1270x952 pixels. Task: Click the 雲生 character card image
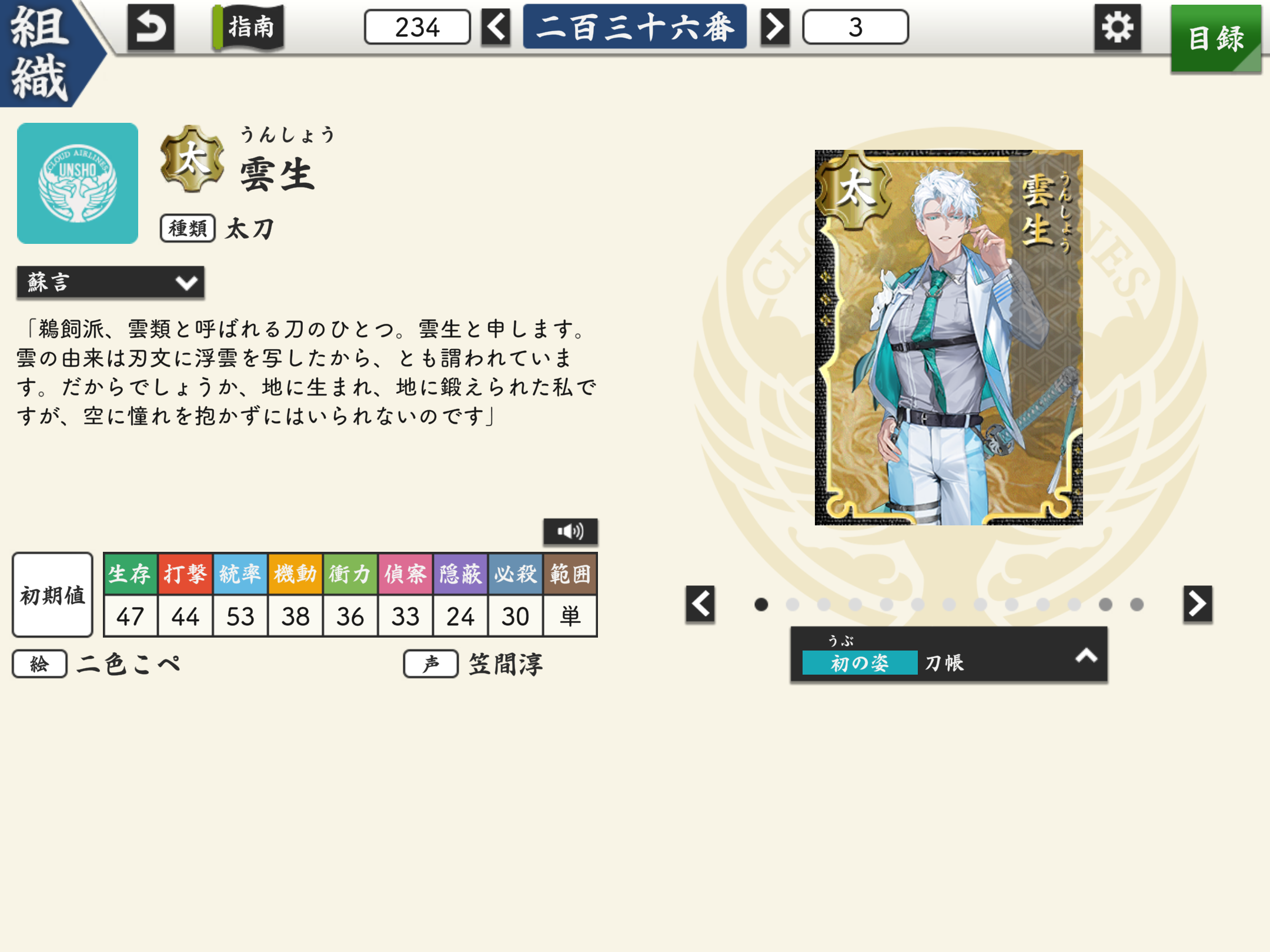(948, 337)
